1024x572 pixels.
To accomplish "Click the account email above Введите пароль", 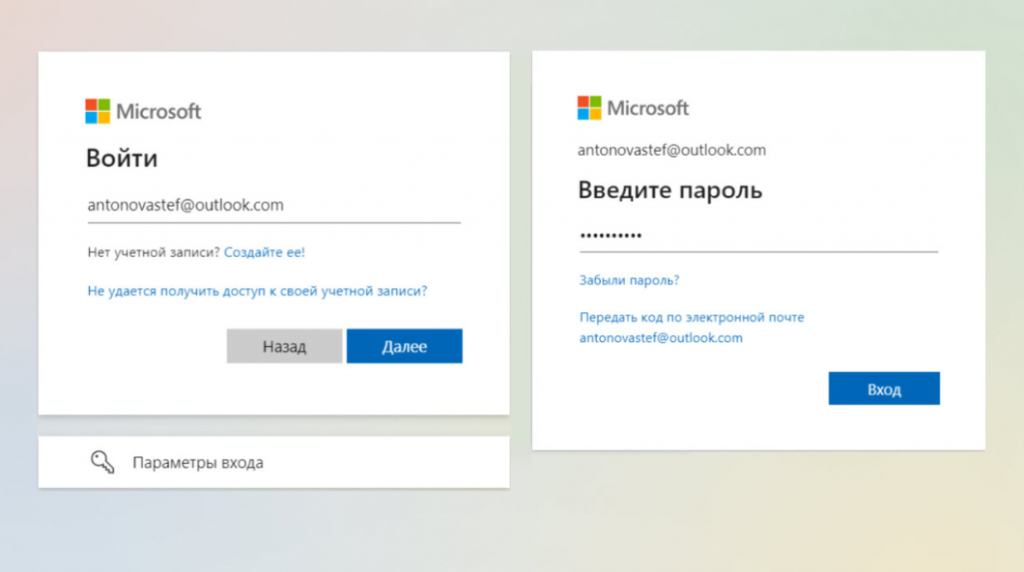I will tap(671, 150).
